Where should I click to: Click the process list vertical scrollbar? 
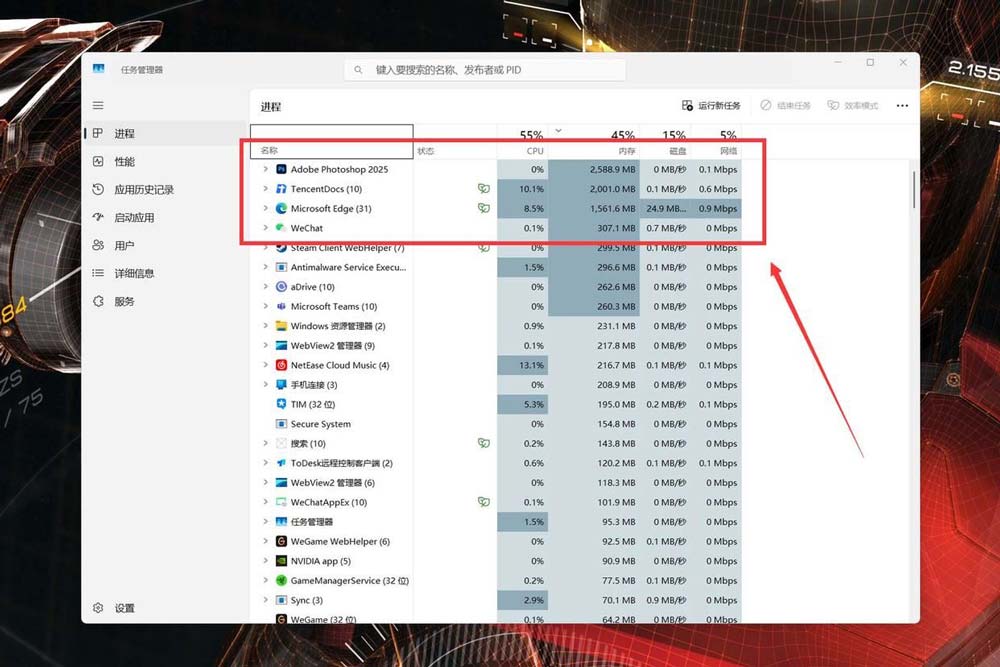(x=914, y=189)
